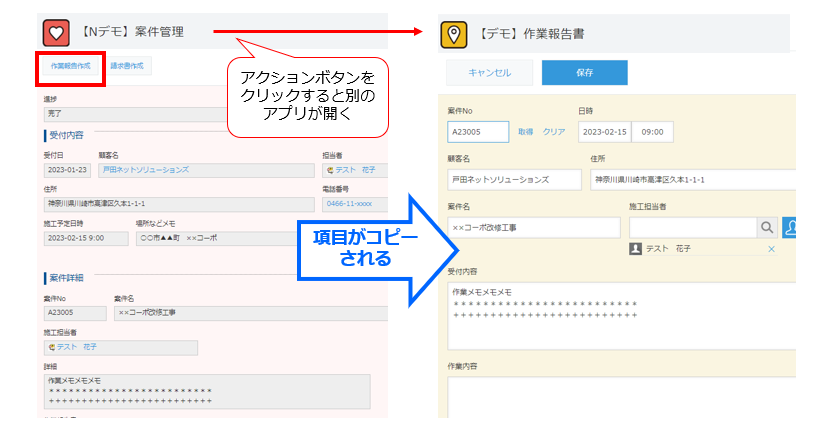Click the 作業報告書 map pin app icon

455,34
